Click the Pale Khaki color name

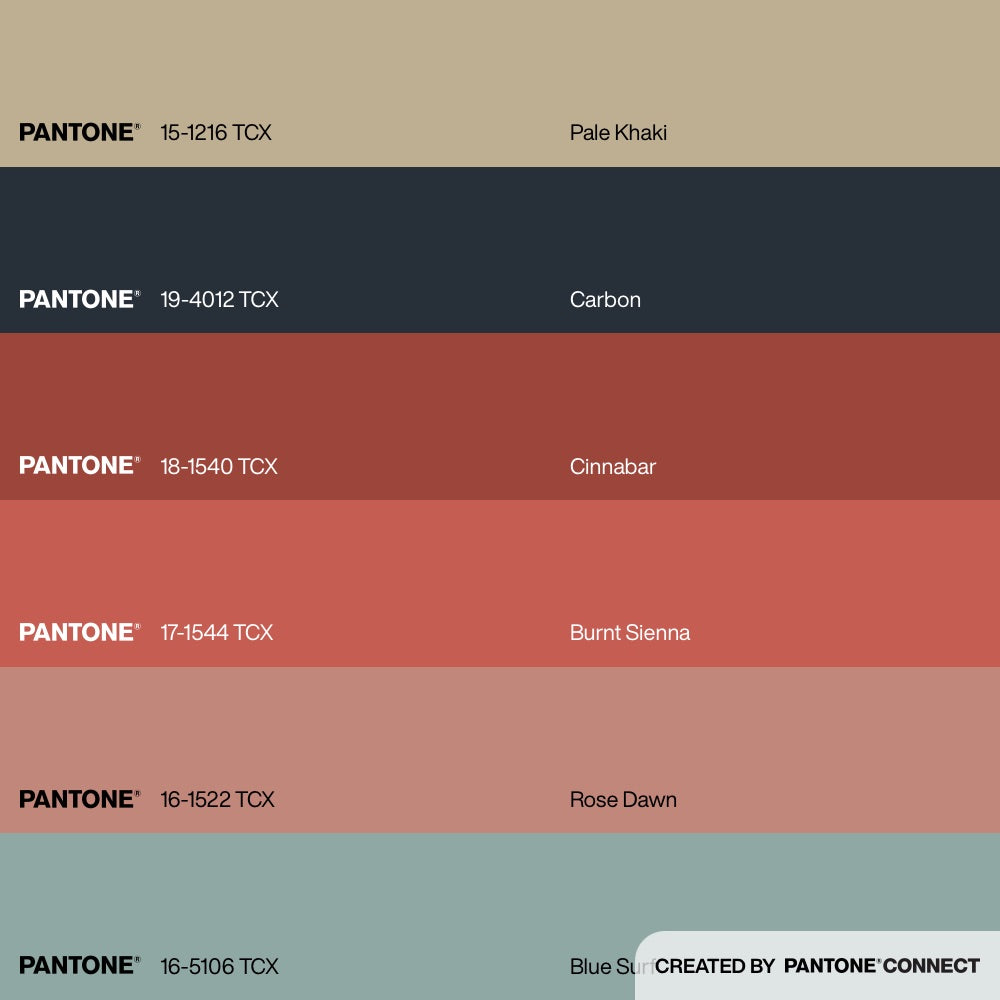(x=618, y=133)
